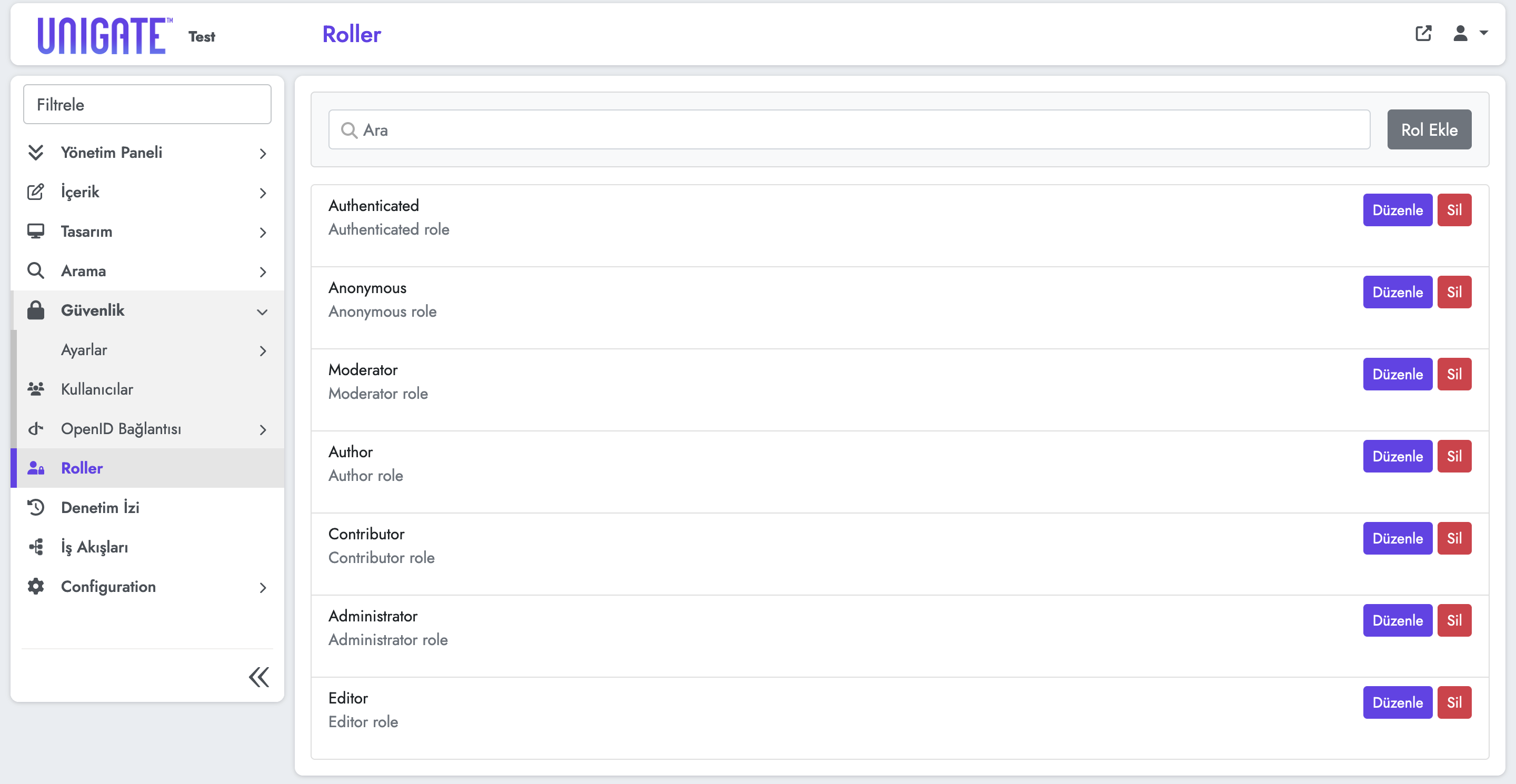Open Ayarlar submenu item

pos(147,349)
